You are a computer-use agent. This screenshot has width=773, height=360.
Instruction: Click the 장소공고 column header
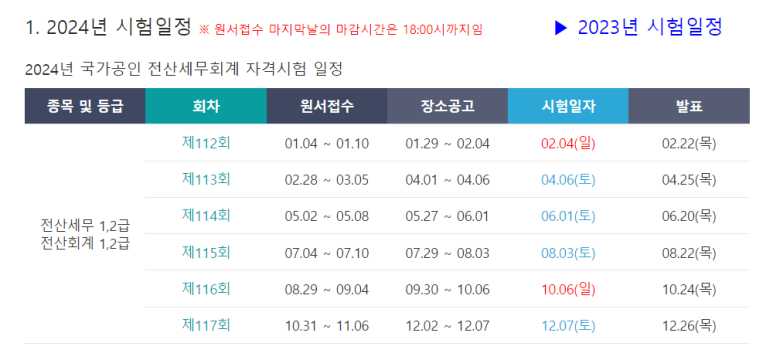pos(448,106)
